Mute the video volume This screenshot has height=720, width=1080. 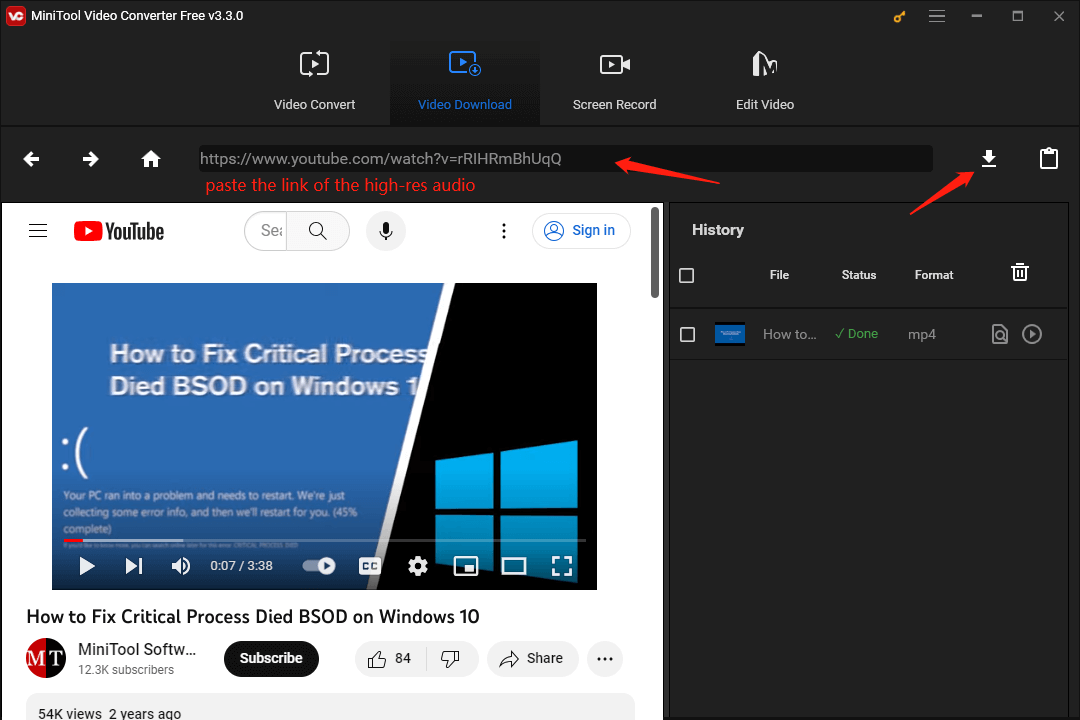coord(180,566)
